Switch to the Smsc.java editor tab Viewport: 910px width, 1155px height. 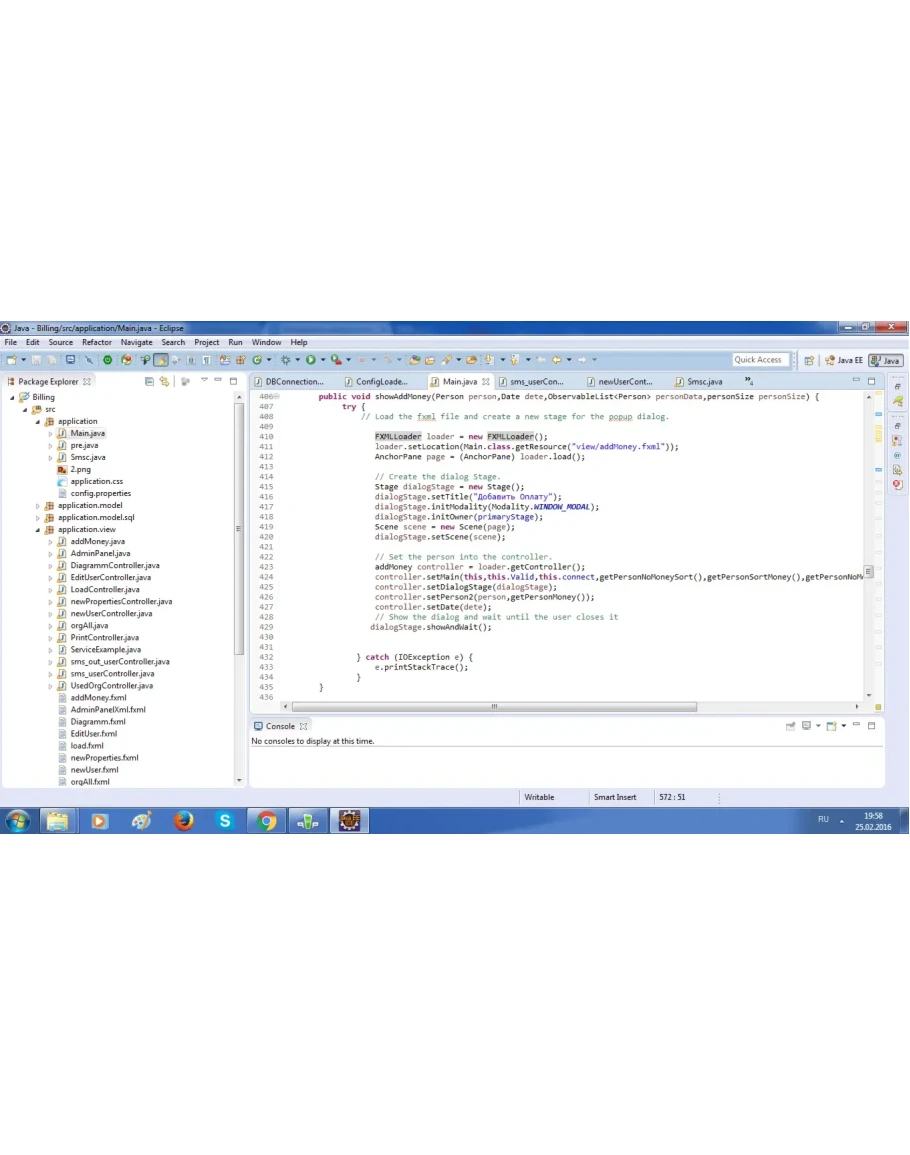coord(704,382)
